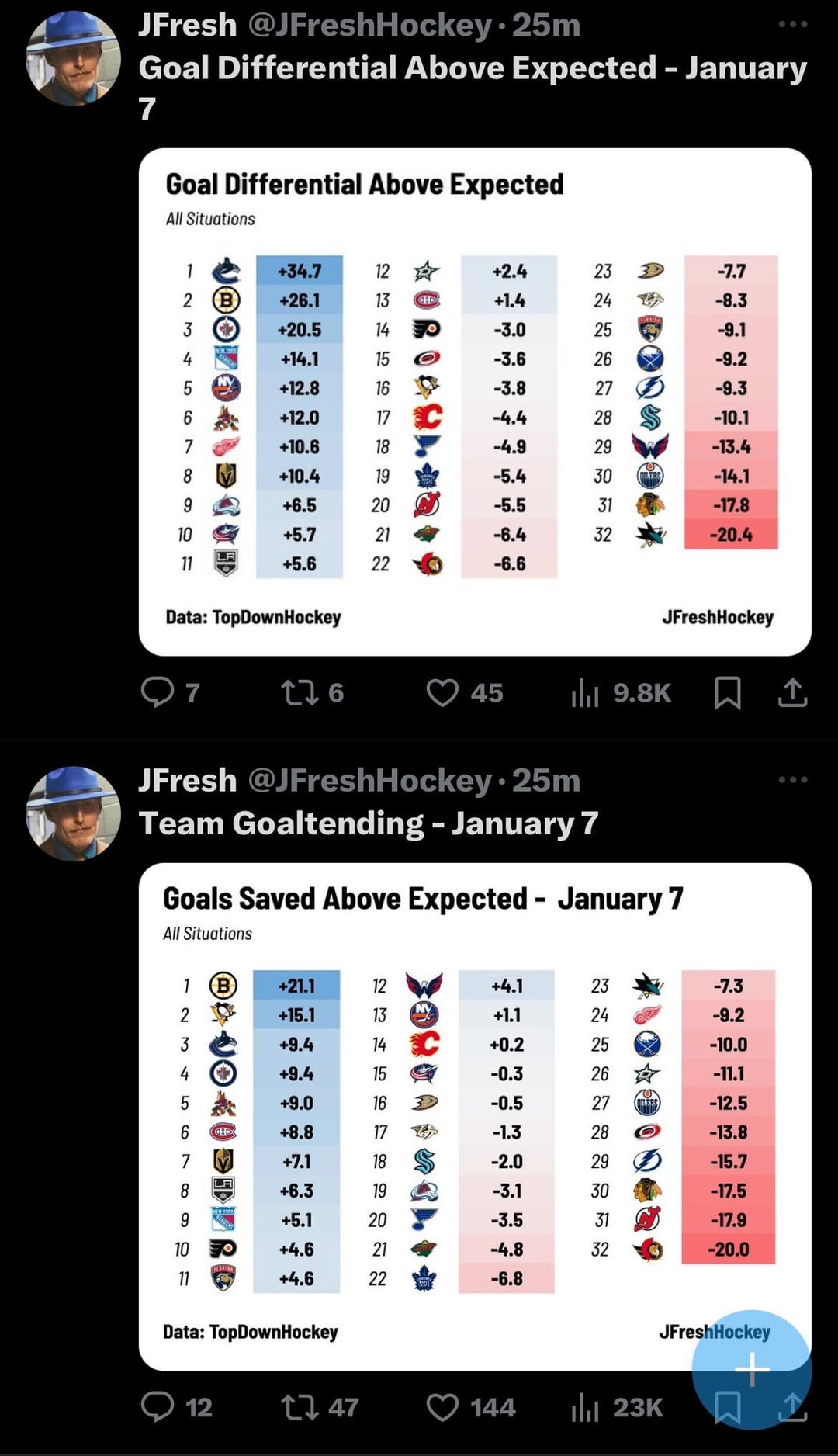This screenshot has height=1456, width=838.
Task: Like the Team Goaltending tweet
Action: pyautogui.click(x=442, y=1406)
